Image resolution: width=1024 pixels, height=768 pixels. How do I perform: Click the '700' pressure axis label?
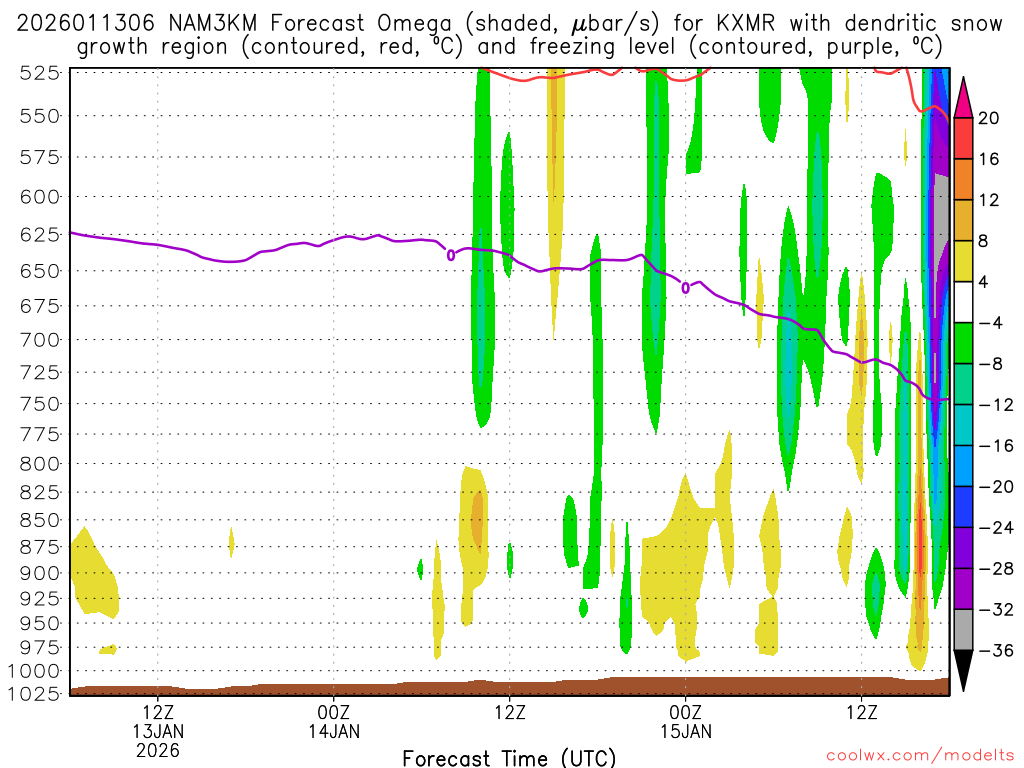[x=40, y=340]
